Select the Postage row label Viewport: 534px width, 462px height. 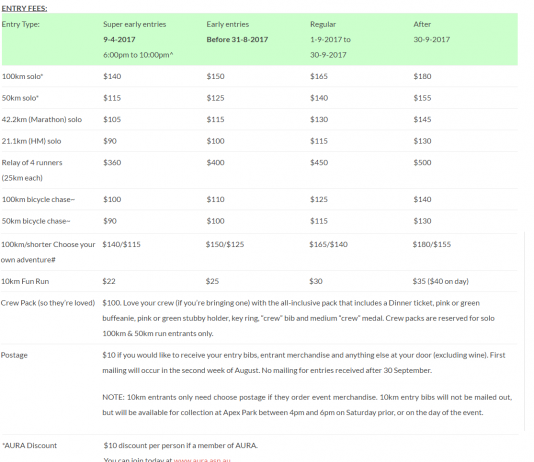[x=14, y=355]
